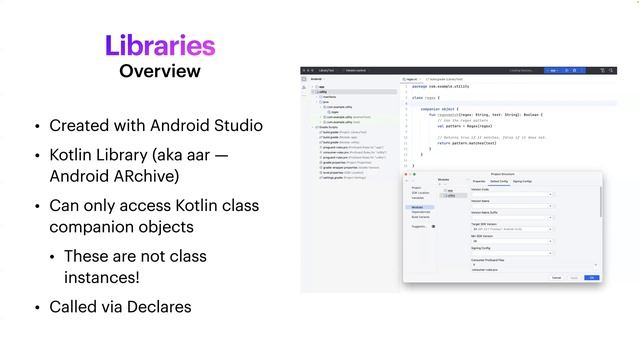The image size is (640, 360).
Task: Click the blue OK button
Action: pos(592,278)
